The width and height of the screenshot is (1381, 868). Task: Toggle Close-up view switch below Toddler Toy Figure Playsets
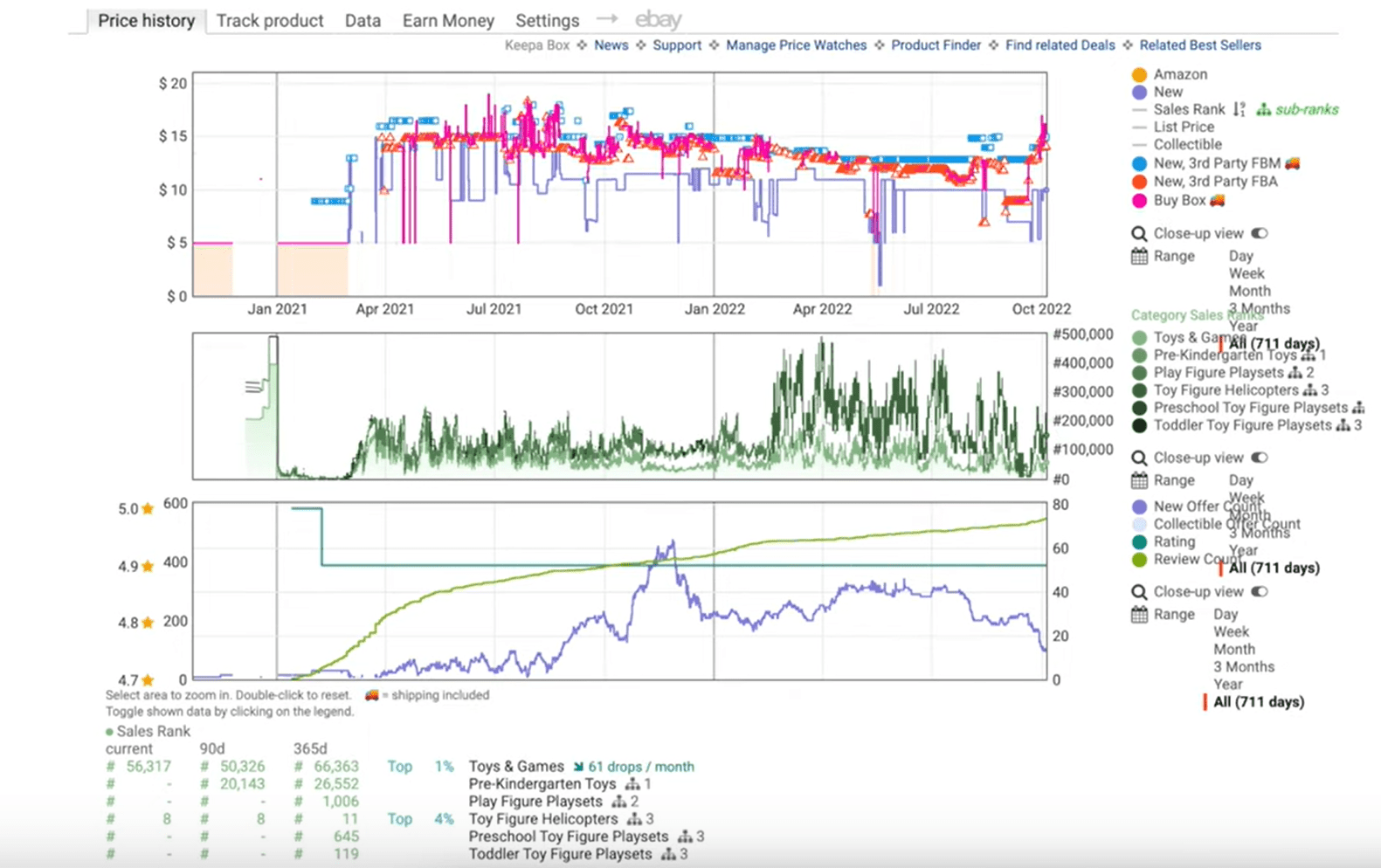click(x=1259, y=458)
